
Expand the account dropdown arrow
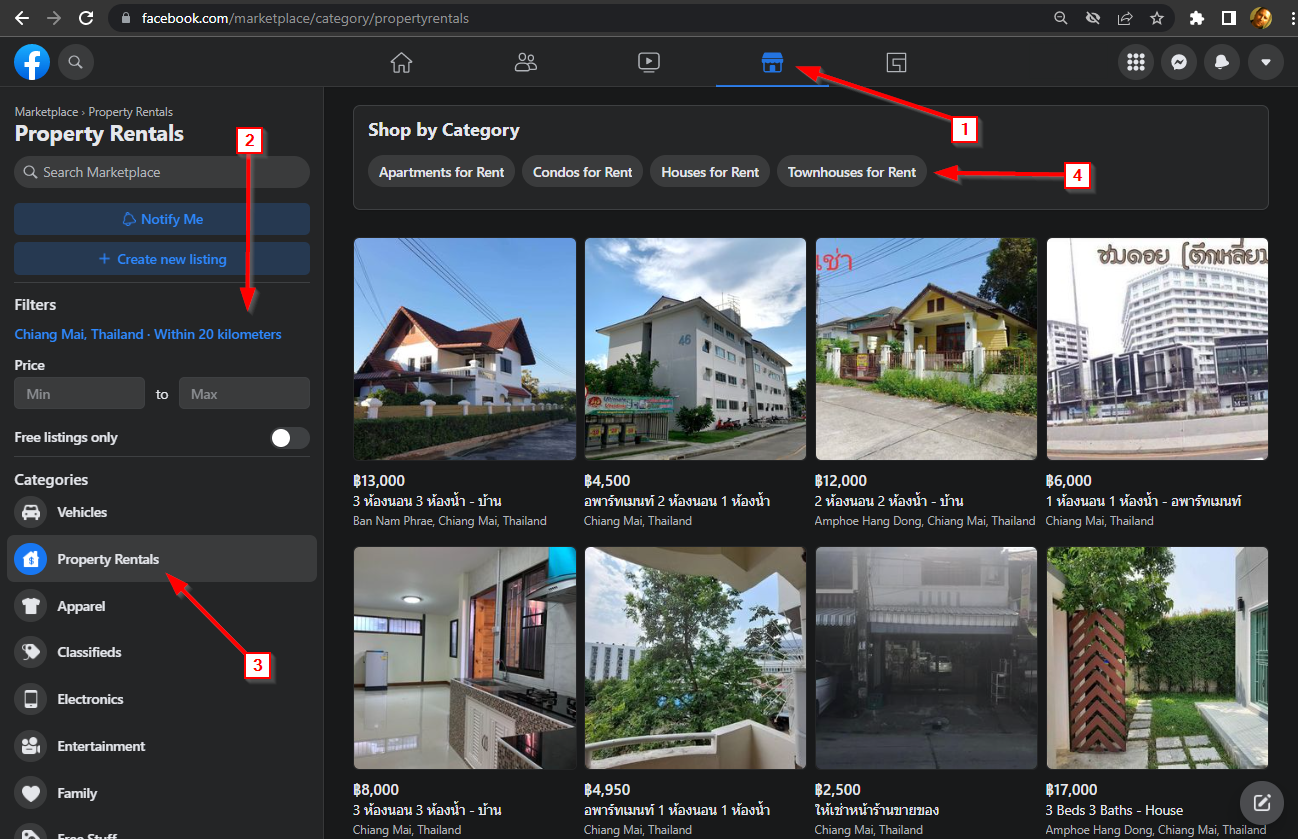tap(1266, 63)
